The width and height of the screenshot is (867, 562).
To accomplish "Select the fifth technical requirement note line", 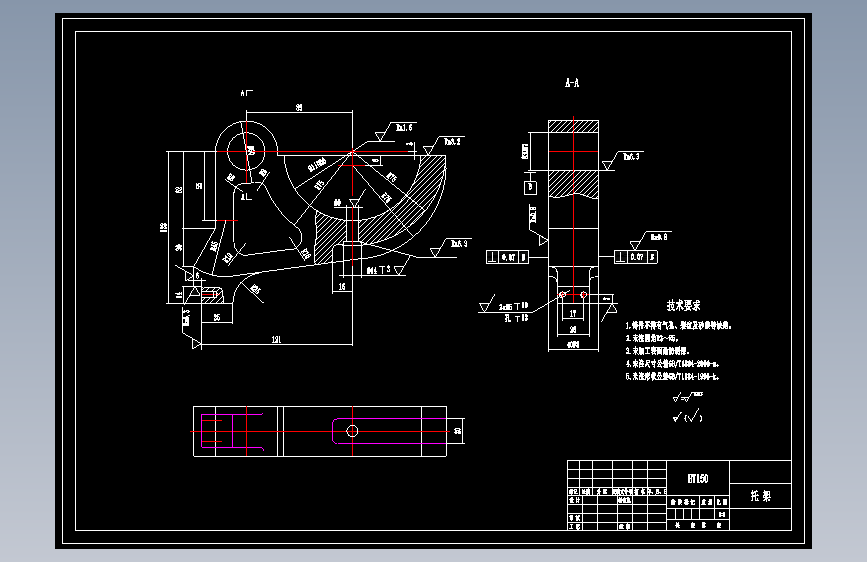I will point(672,377).
